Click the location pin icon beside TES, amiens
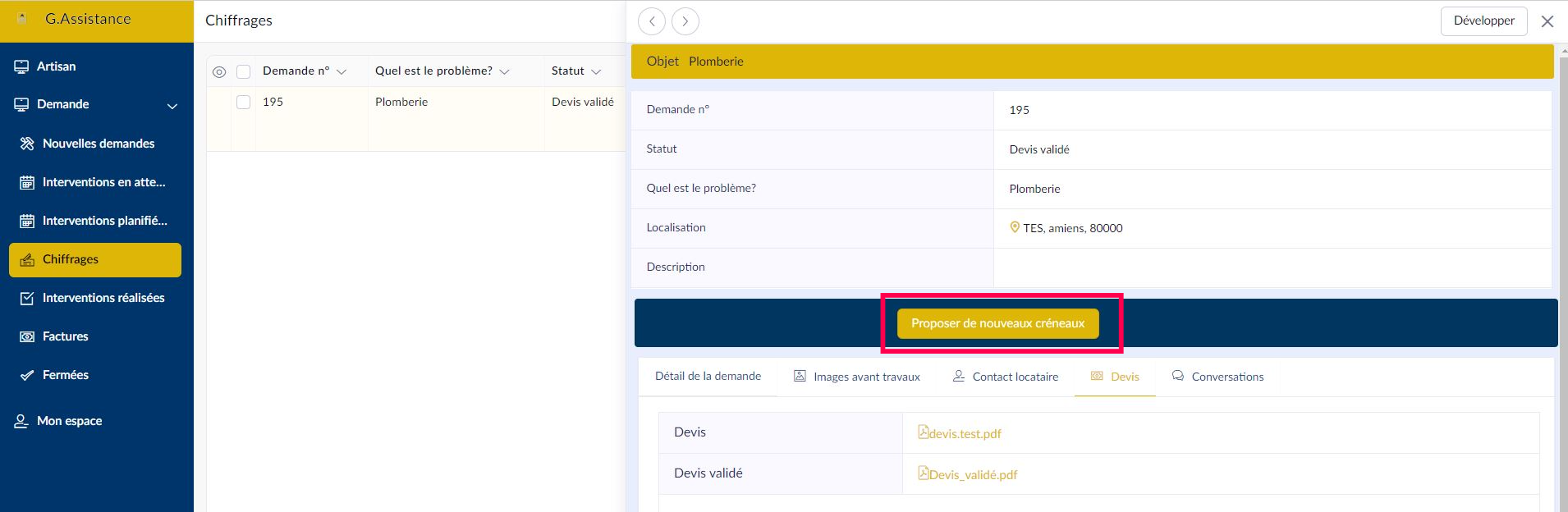This screenshot has height=512, width=1568. [x=1015, y=228]
